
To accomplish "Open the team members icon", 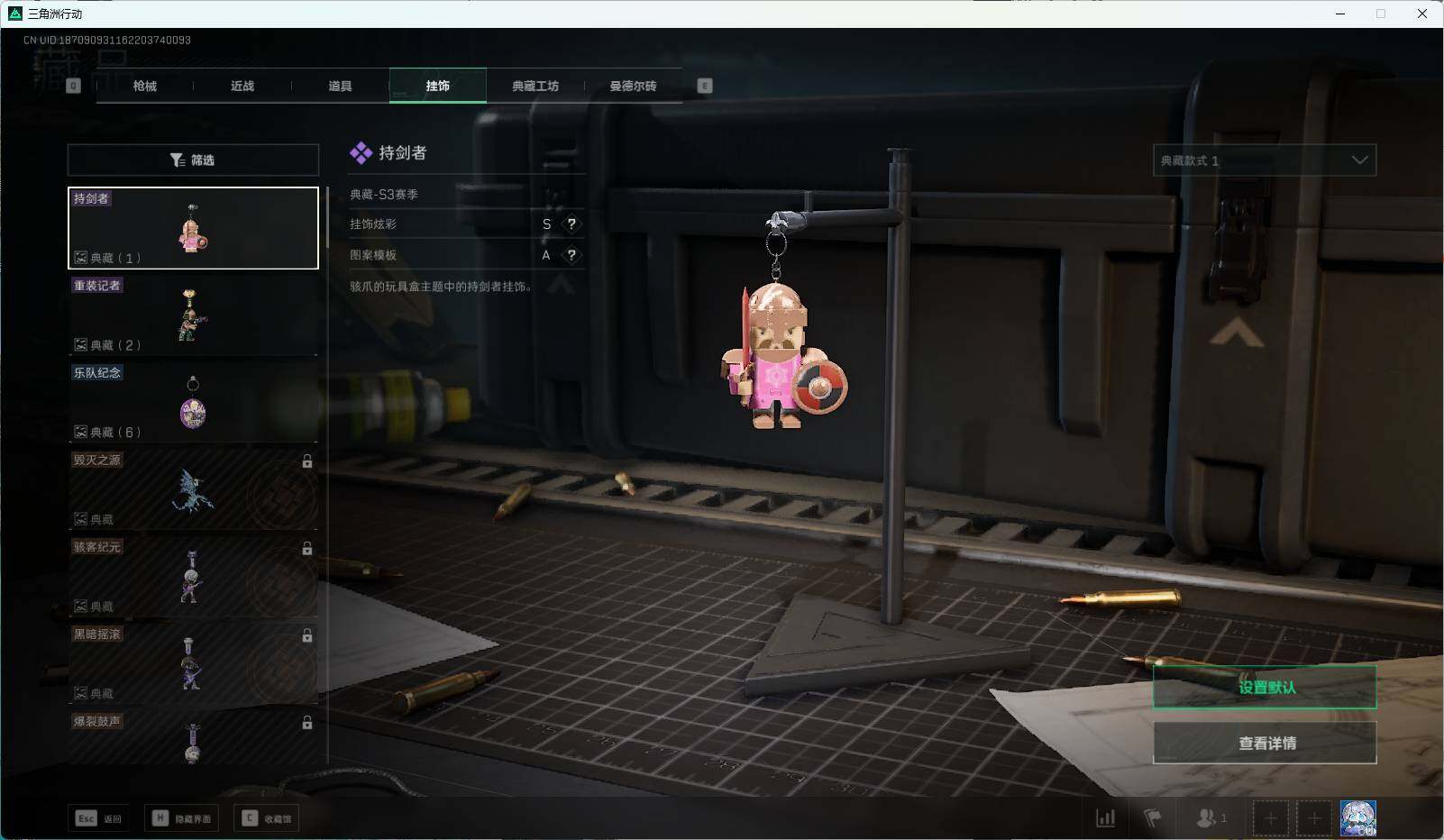I will coord(1211,818).
